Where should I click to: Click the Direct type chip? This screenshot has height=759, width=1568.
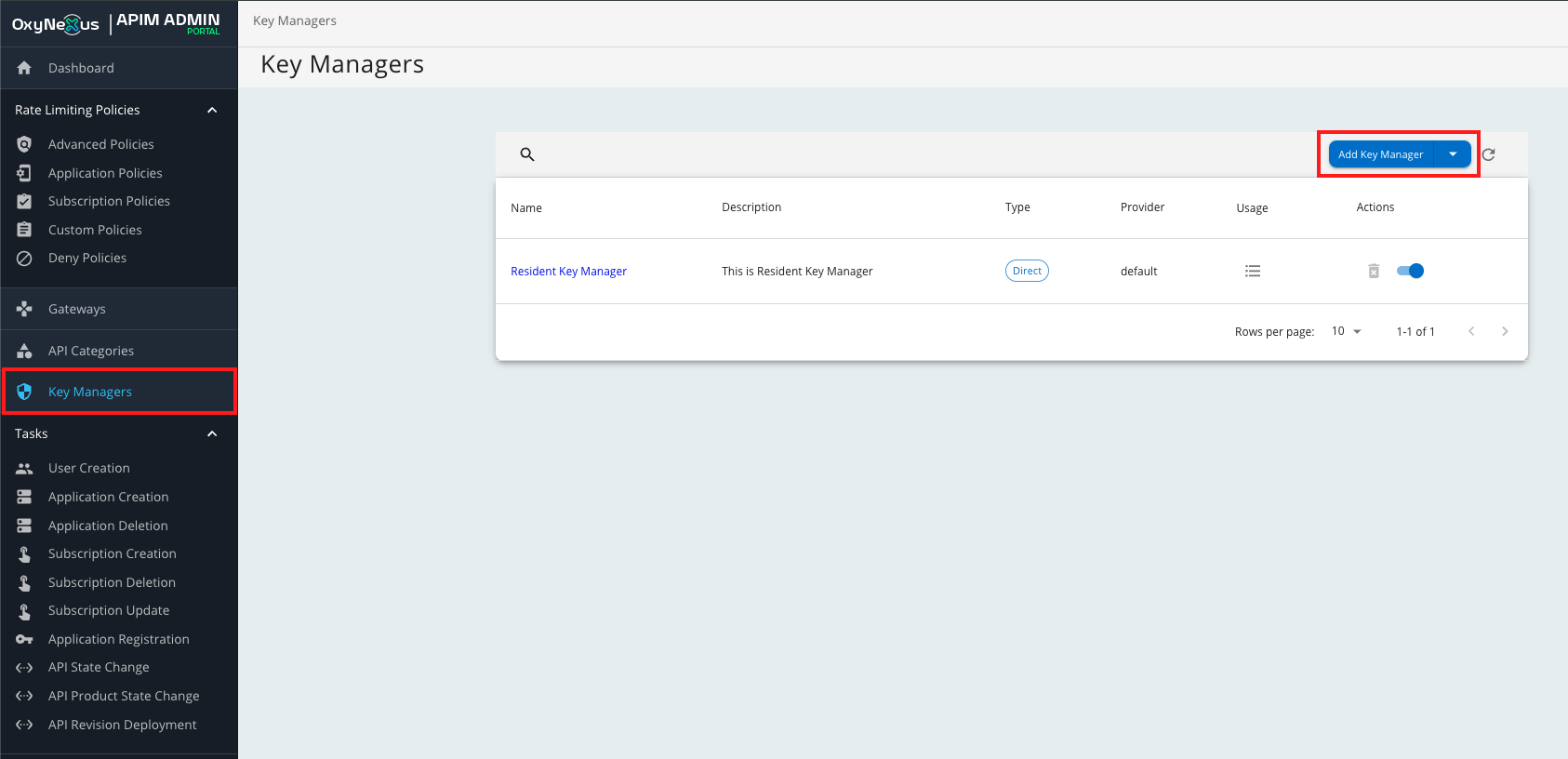click(1027, 271)
